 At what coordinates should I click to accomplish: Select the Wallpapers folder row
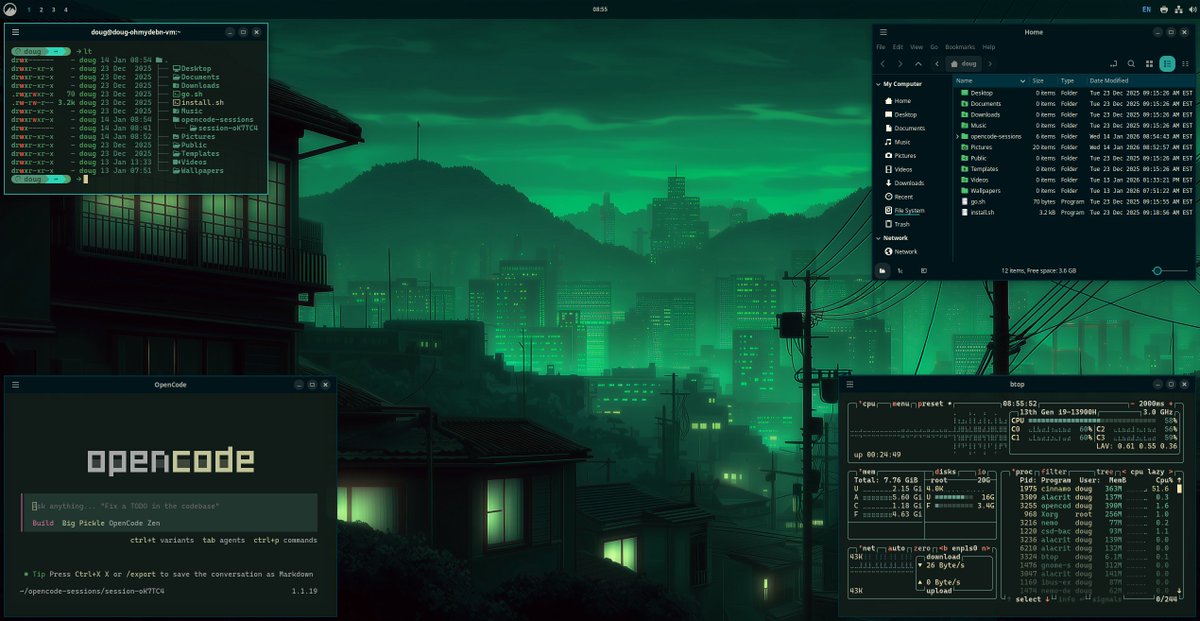click(1074, 190)
